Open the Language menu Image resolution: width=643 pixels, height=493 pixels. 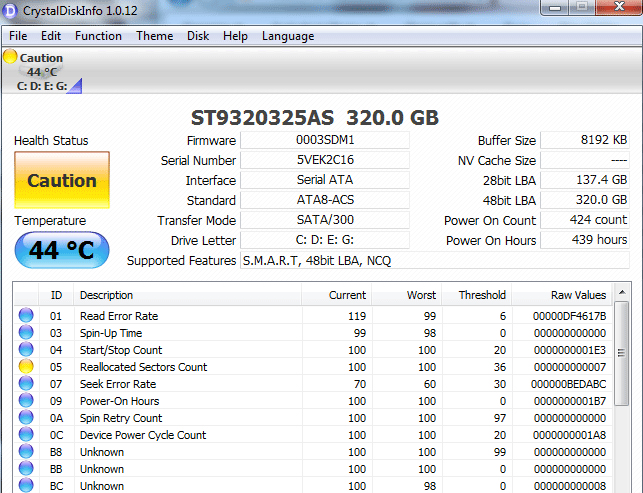[288, 36]
